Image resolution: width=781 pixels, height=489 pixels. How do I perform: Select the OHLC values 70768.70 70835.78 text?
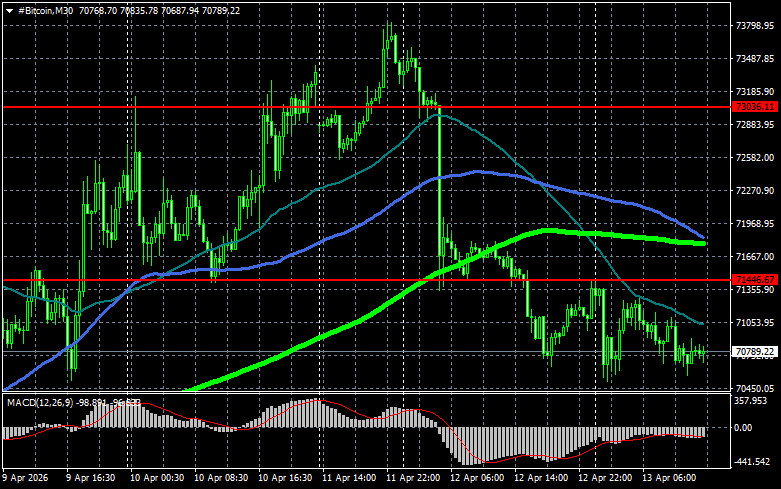click(x=118, y=10)
